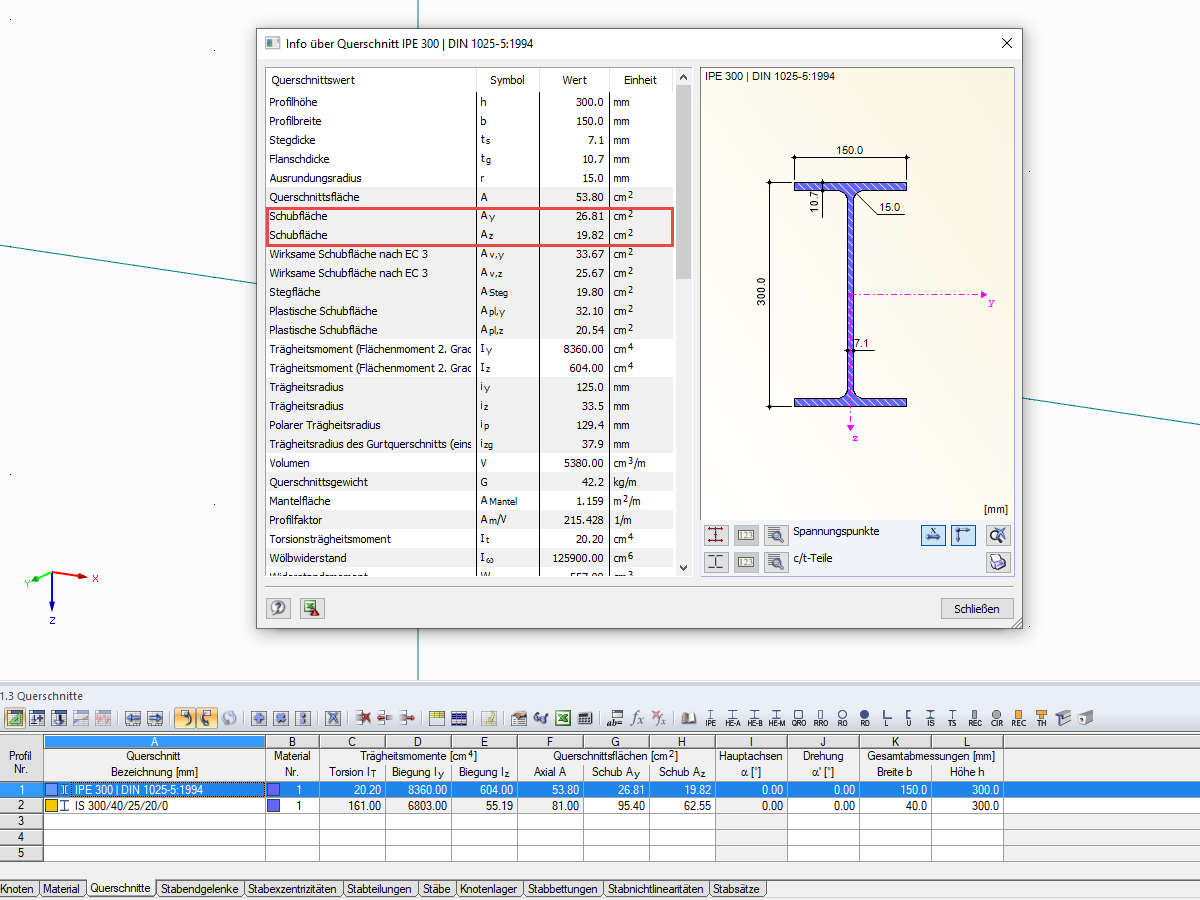1200x900 pixels.
Task: Insert a round RD section
Action: point(864,718)
